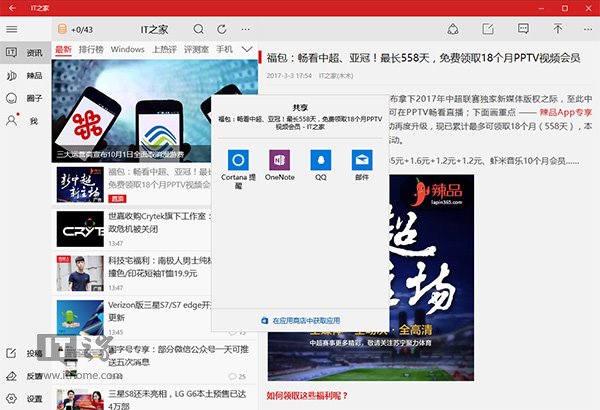Share to Cortana 提醒
Viewport: 600px width, 410px height.
point(238,169)
